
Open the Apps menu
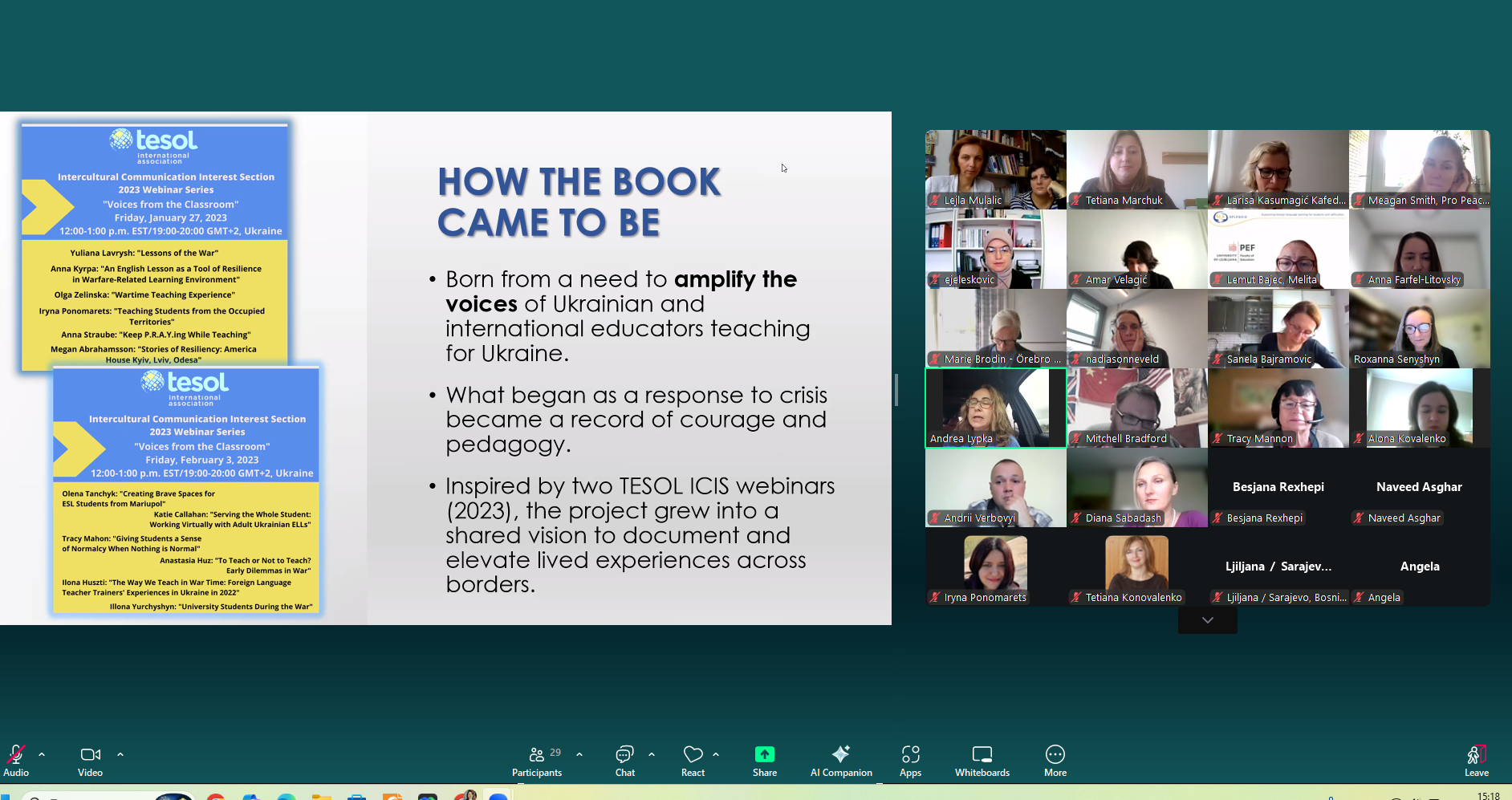[x=910, y=760]
